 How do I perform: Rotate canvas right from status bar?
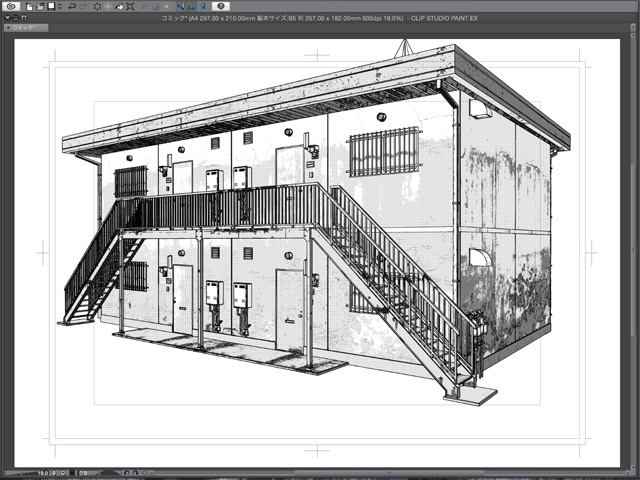click(x=135, y=473)
